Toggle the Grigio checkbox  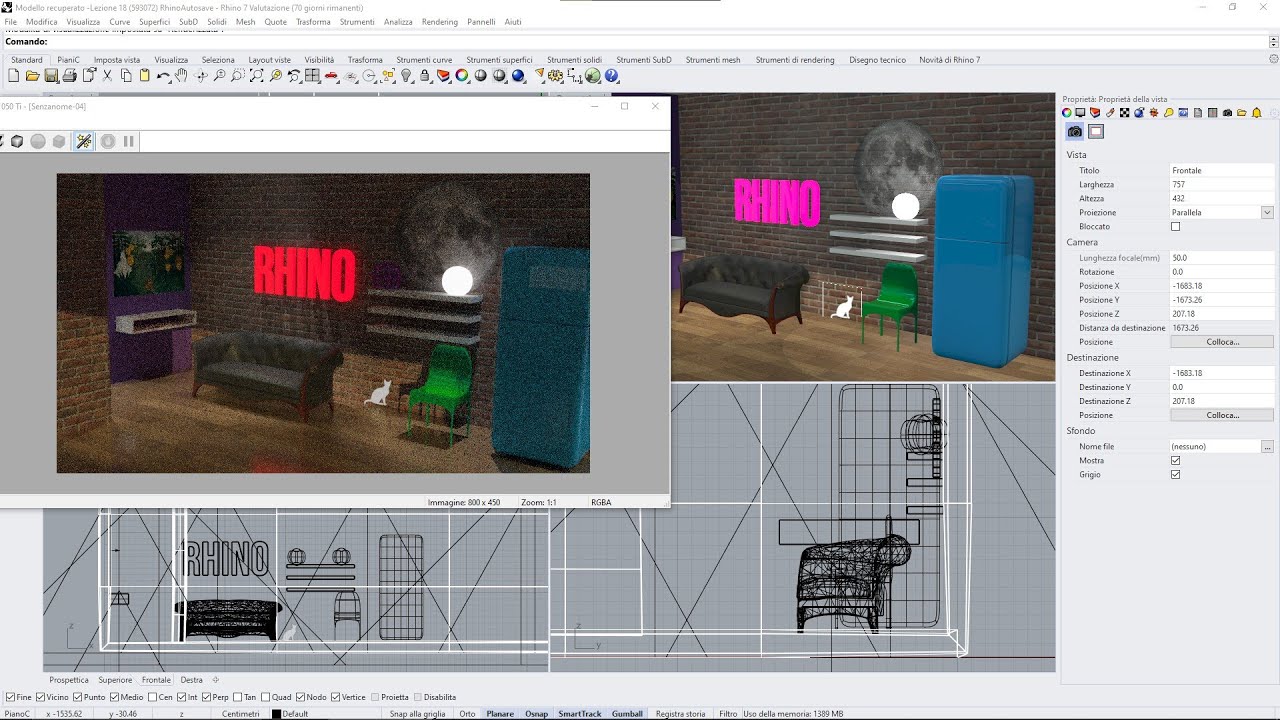(x=1175, y=475)
